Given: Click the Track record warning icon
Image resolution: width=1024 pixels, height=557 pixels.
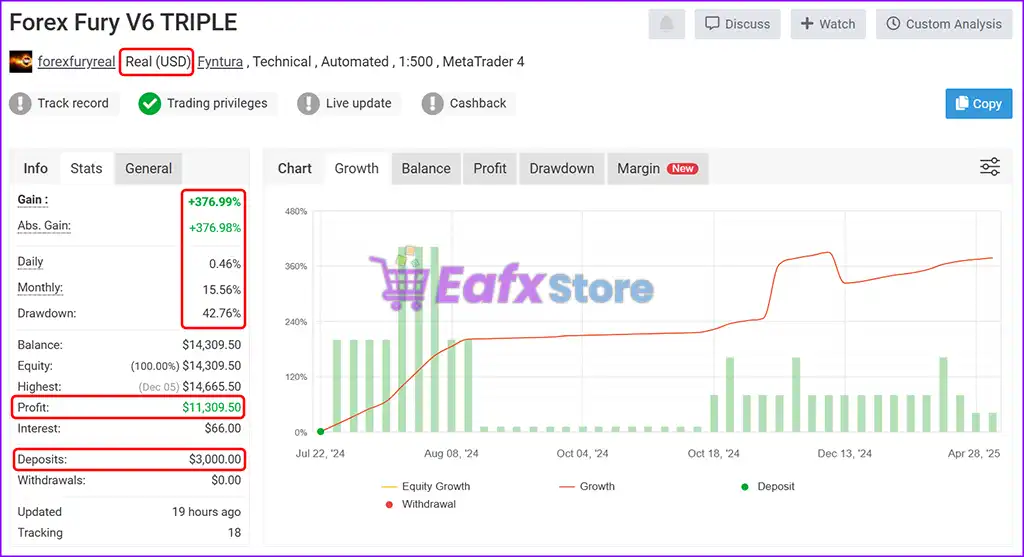Looking at the screenshot, I should pos(21,103).
